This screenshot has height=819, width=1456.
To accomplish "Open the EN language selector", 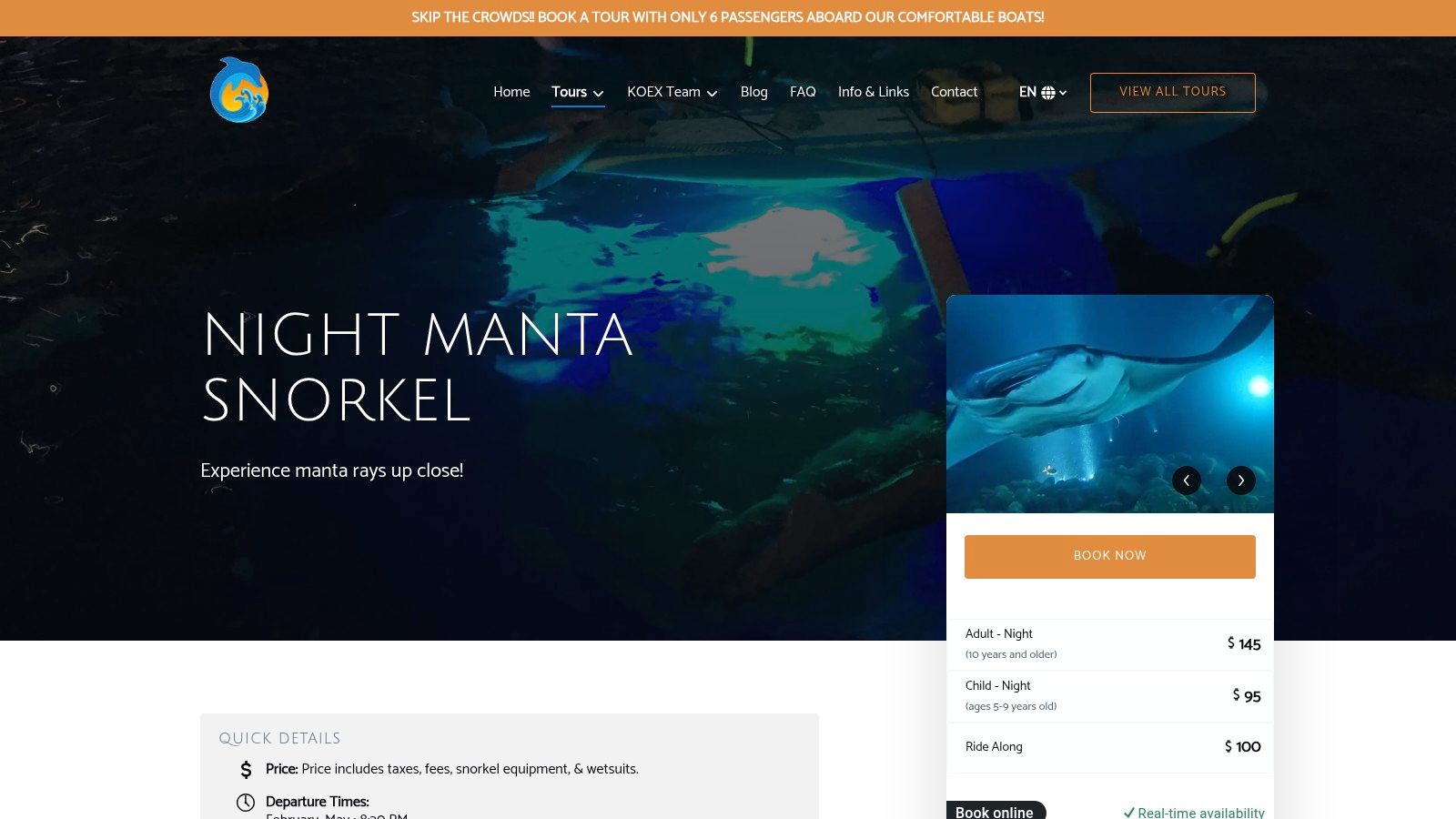I will coord(1043,92).
